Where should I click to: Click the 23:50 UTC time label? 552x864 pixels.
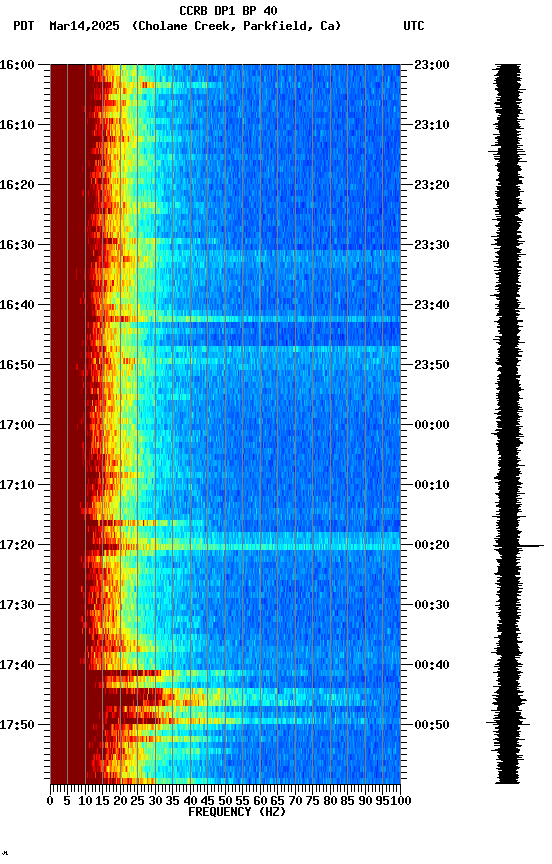[432, 365]
